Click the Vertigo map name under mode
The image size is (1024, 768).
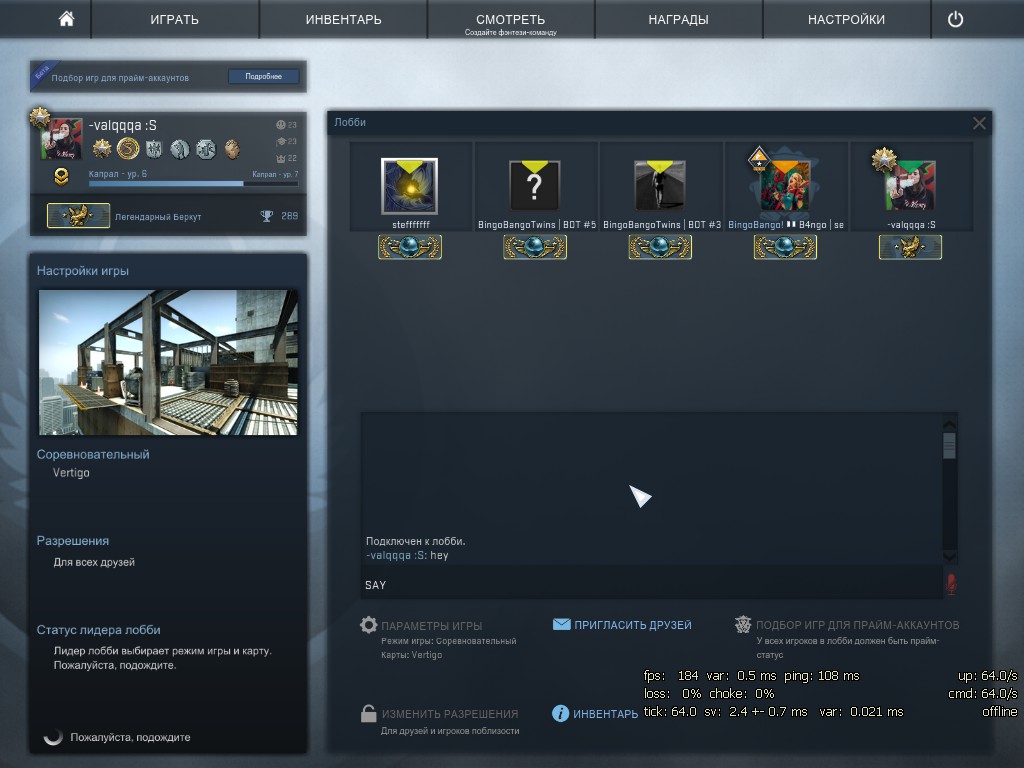click(x=71, y=472)
